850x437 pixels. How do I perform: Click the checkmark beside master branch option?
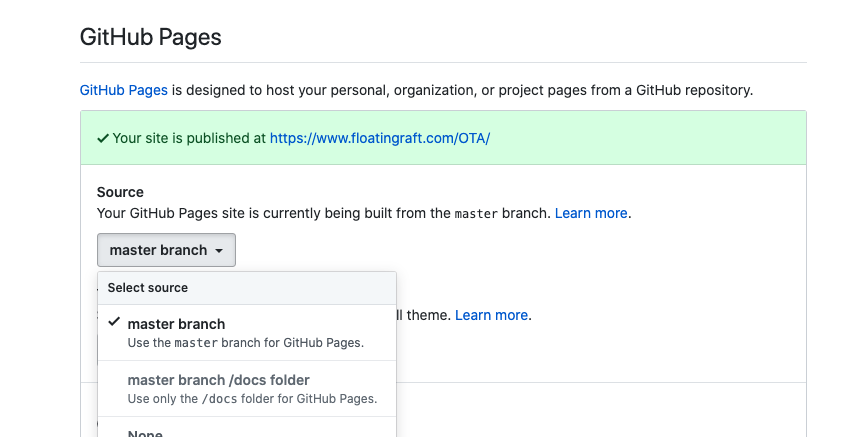pyautogui.click(x=114, y=322)
